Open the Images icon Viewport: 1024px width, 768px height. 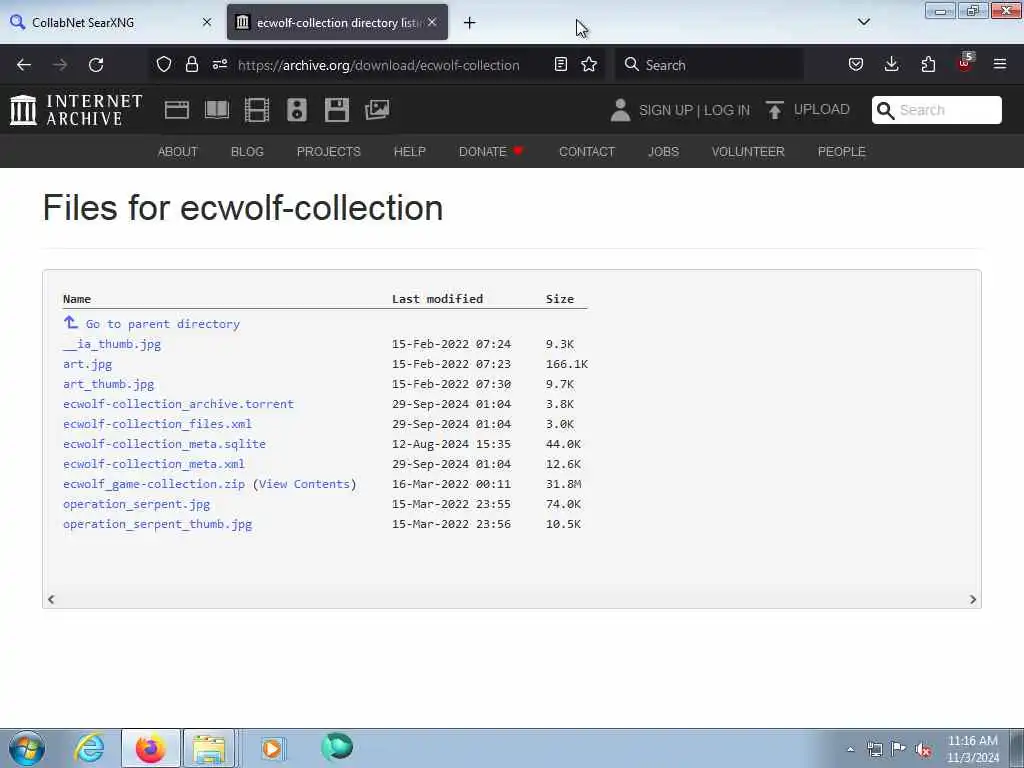click(377, 110)
